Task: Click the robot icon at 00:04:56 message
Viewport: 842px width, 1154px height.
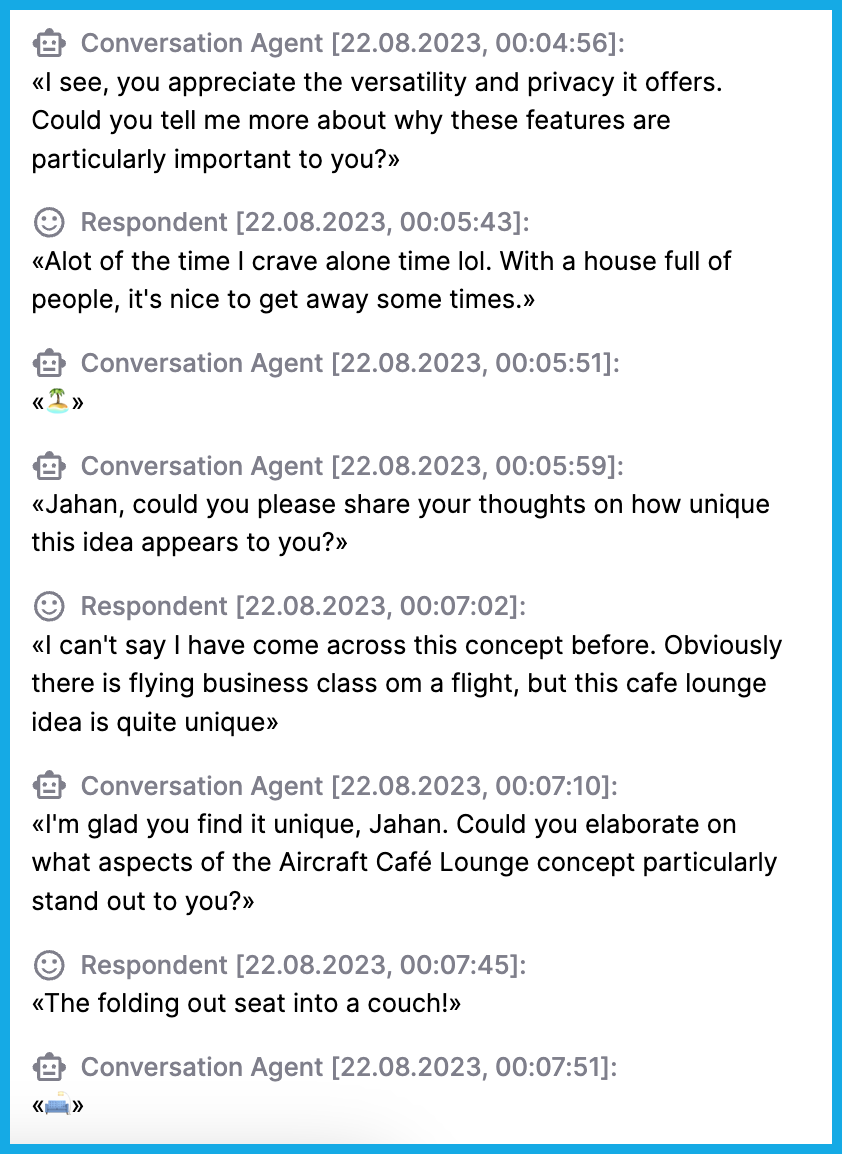Action: pos(49,43)
